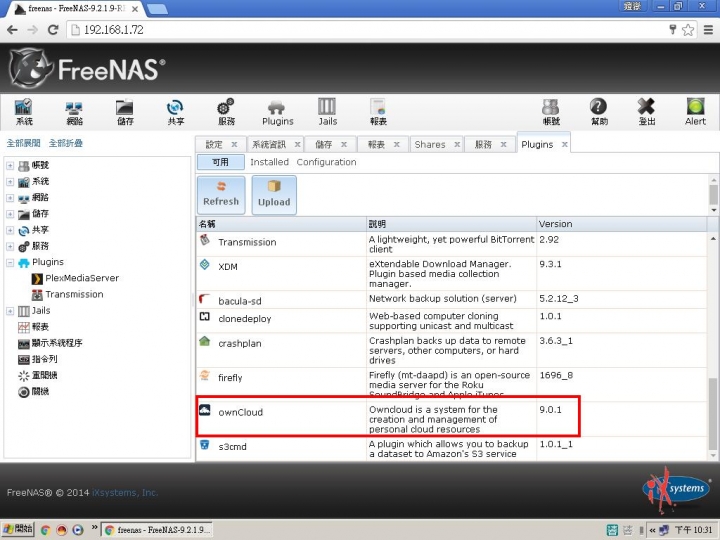The width and height of the screenshot is (720, 540).
Task: Open 指令列 in the tree
Action: point(45,359)
